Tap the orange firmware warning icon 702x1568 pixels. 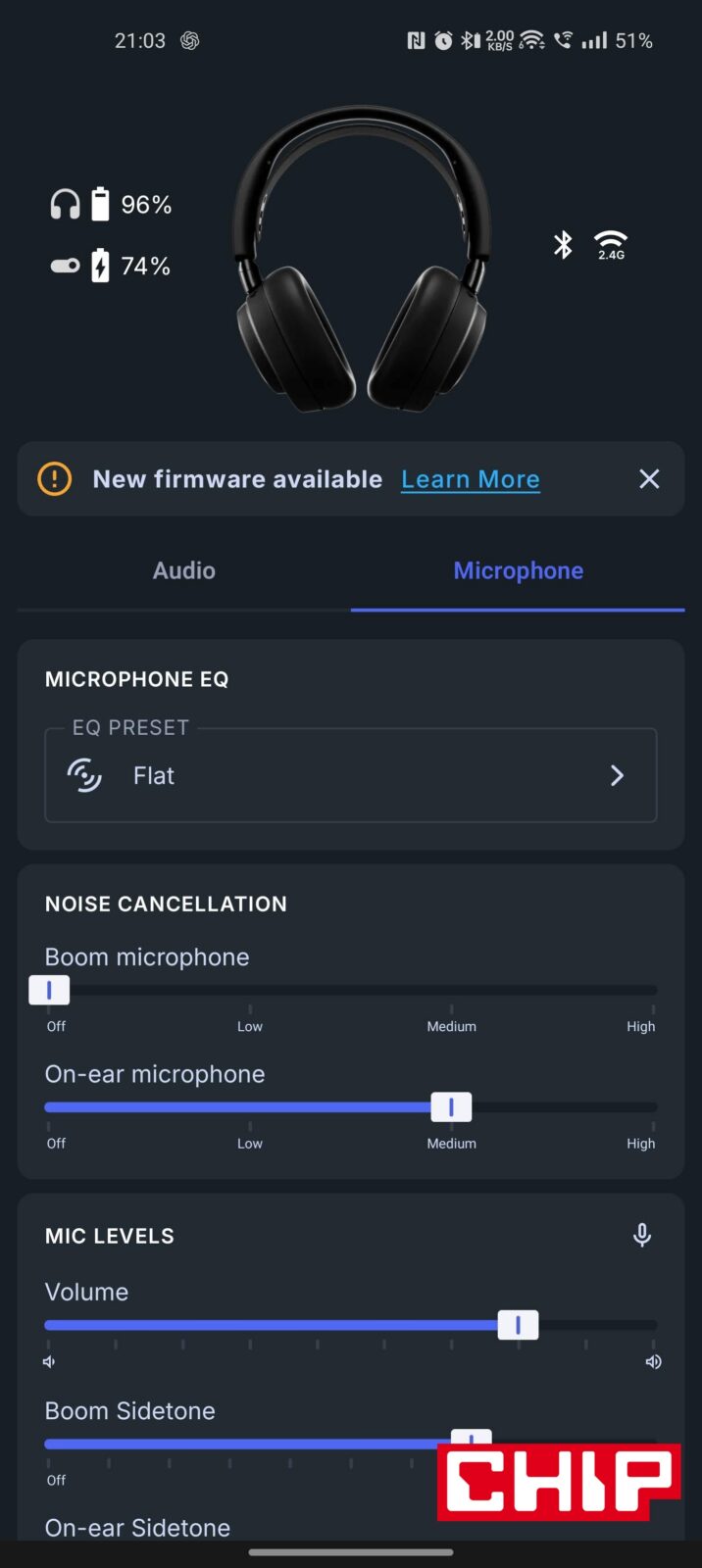55,479
